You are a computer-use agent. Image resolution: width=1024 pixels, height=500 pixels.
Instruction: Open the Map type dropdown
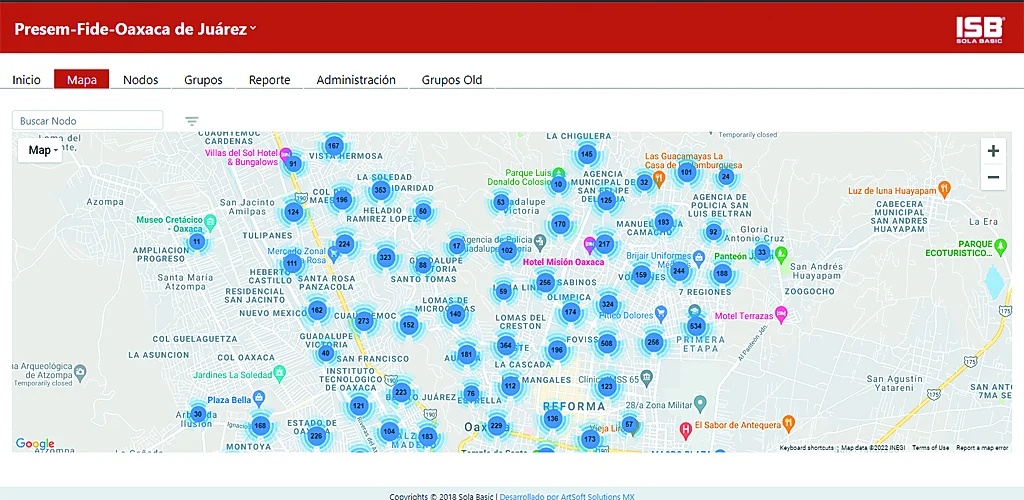(x=40, y=150)
